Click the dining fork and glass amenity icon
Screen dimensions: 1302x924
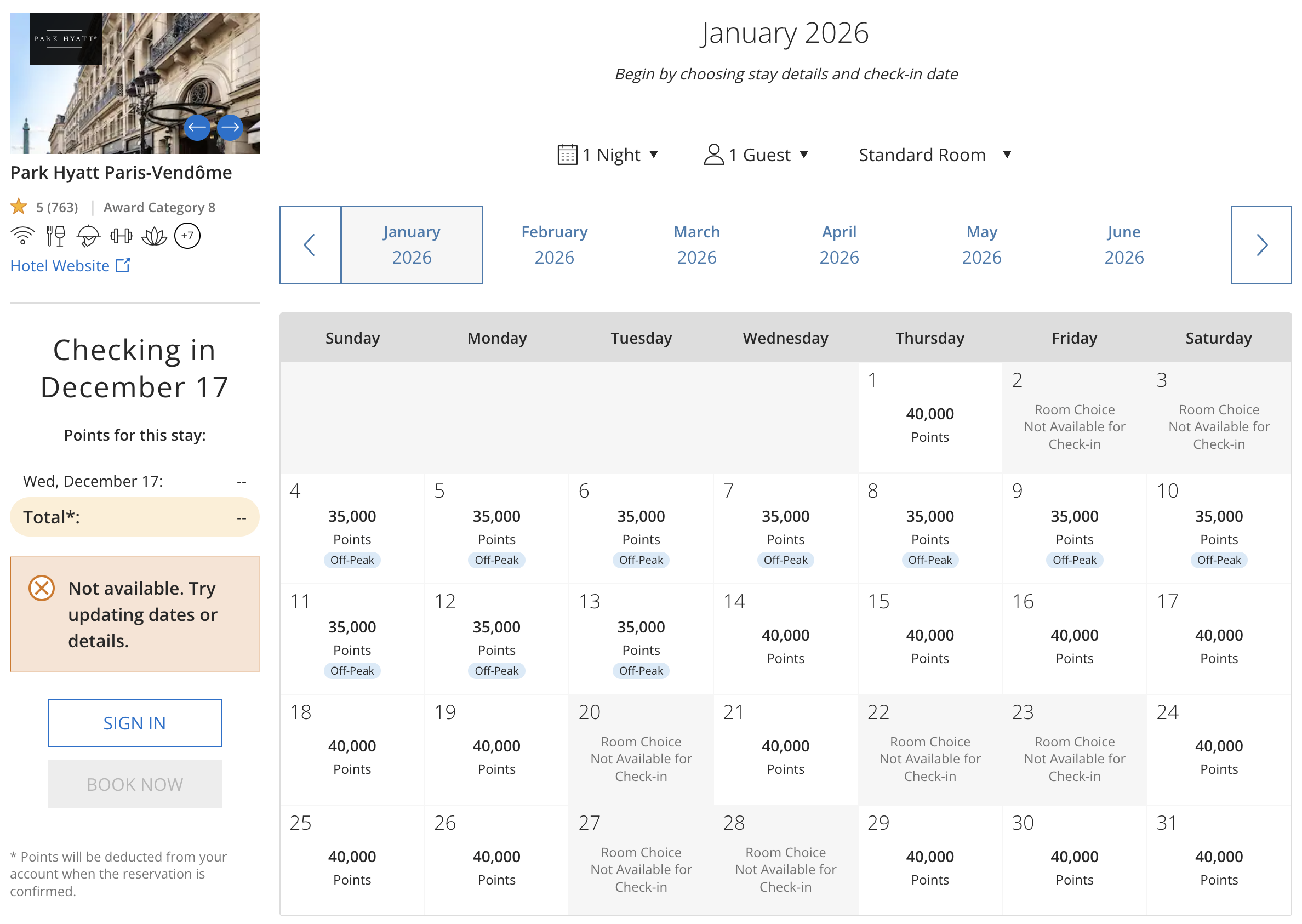(55, 236)
